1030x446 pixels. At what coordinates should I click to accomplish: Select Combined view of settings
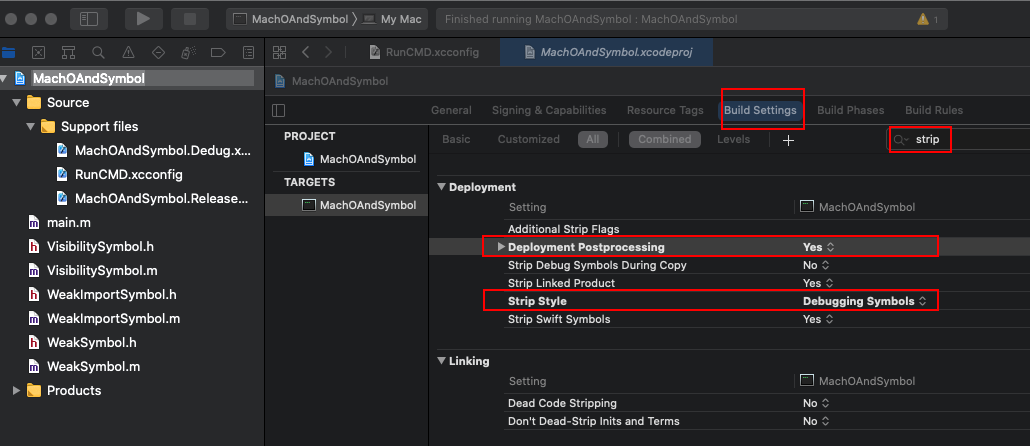point(665,139)
